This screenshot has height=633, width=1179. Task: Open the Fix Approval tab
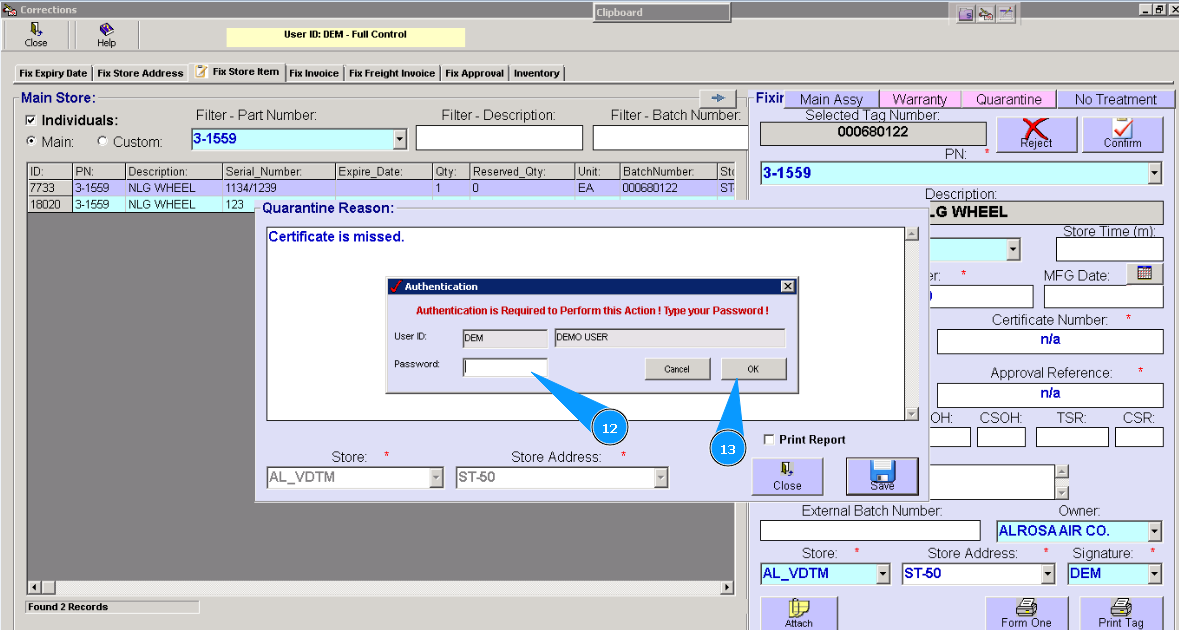474,73
